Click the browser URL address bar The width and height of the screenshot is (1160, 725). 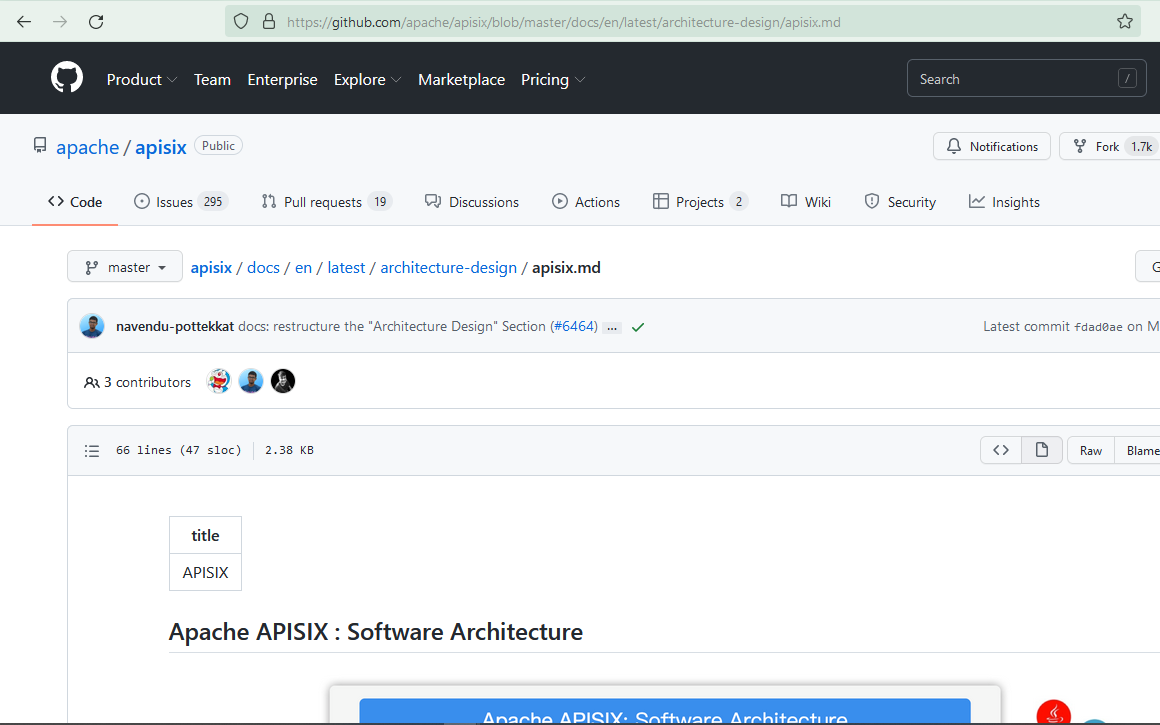coord(681,21)
